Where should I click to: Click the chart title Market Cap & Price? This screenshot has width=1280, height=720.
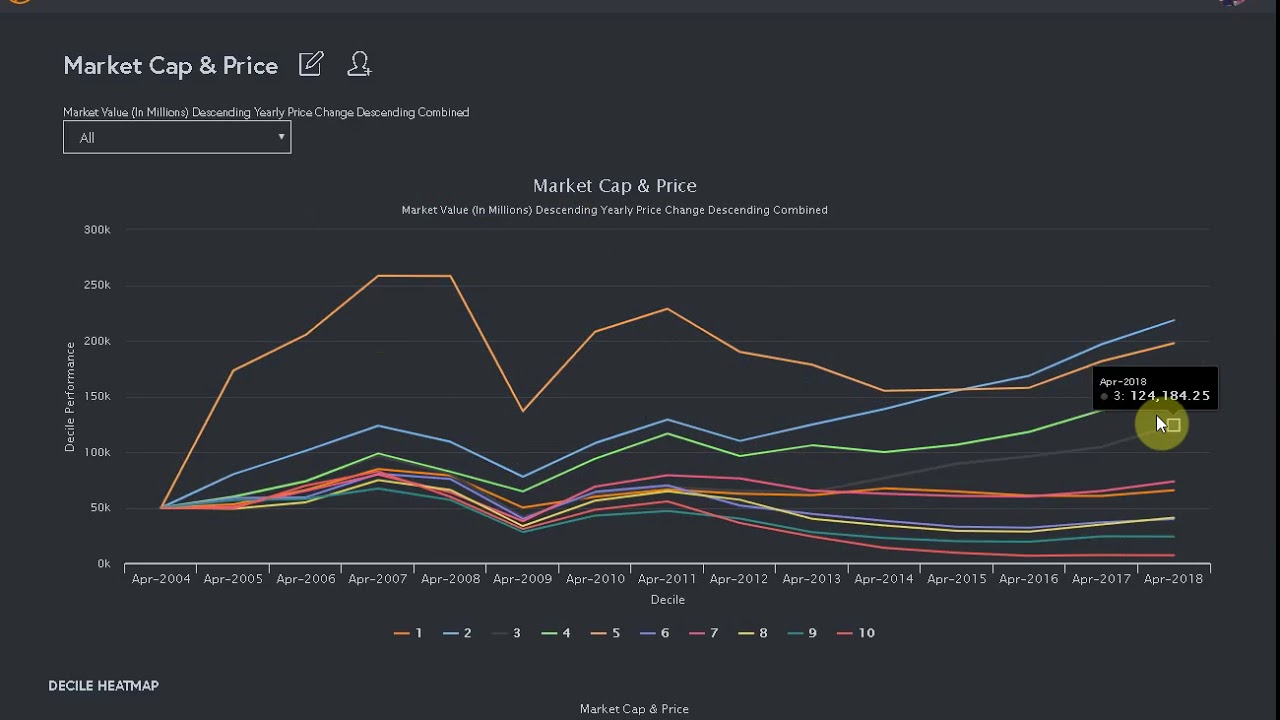615,186
